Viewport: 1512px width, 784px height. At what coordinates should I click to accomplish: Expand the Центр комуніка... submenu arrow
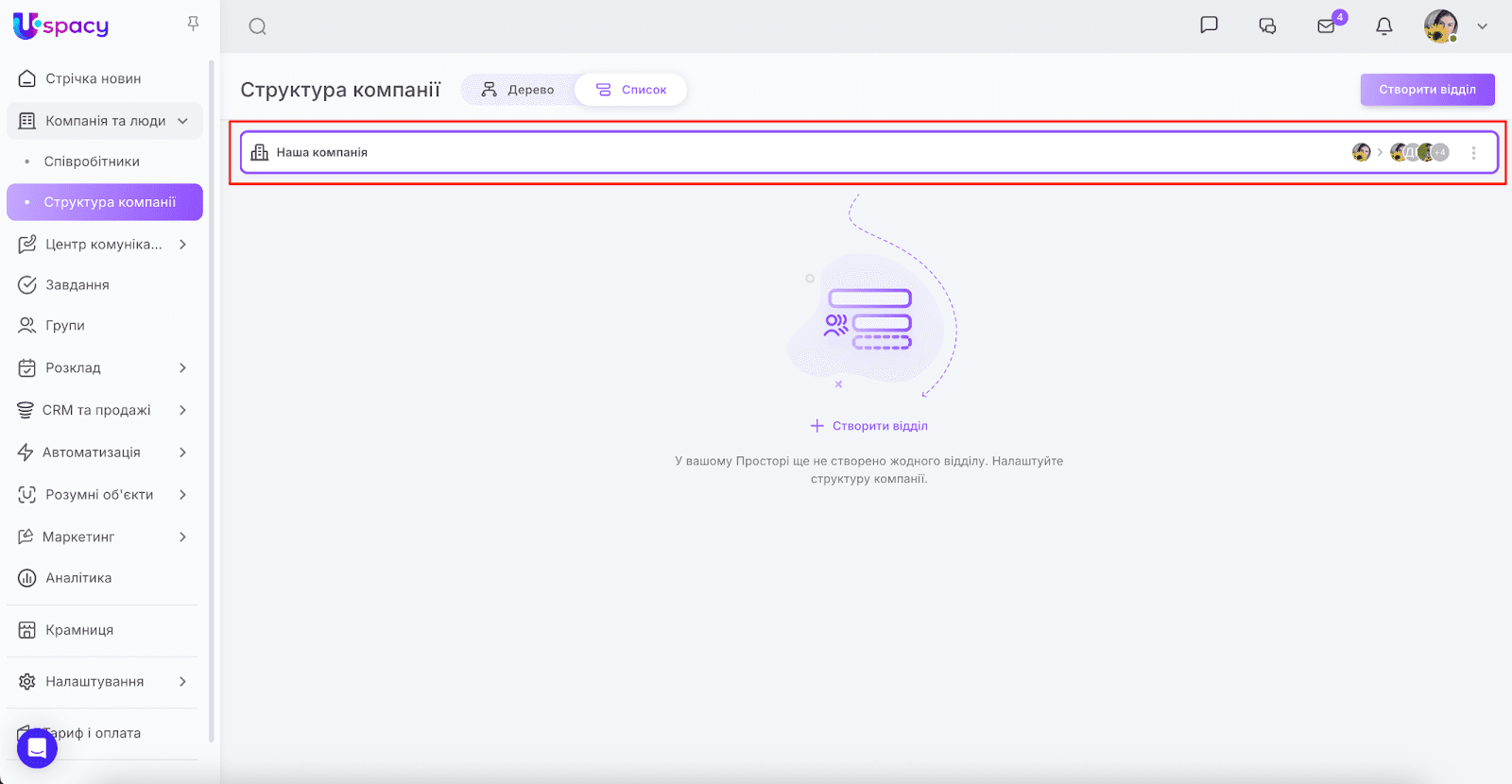[x=182, y=245]
